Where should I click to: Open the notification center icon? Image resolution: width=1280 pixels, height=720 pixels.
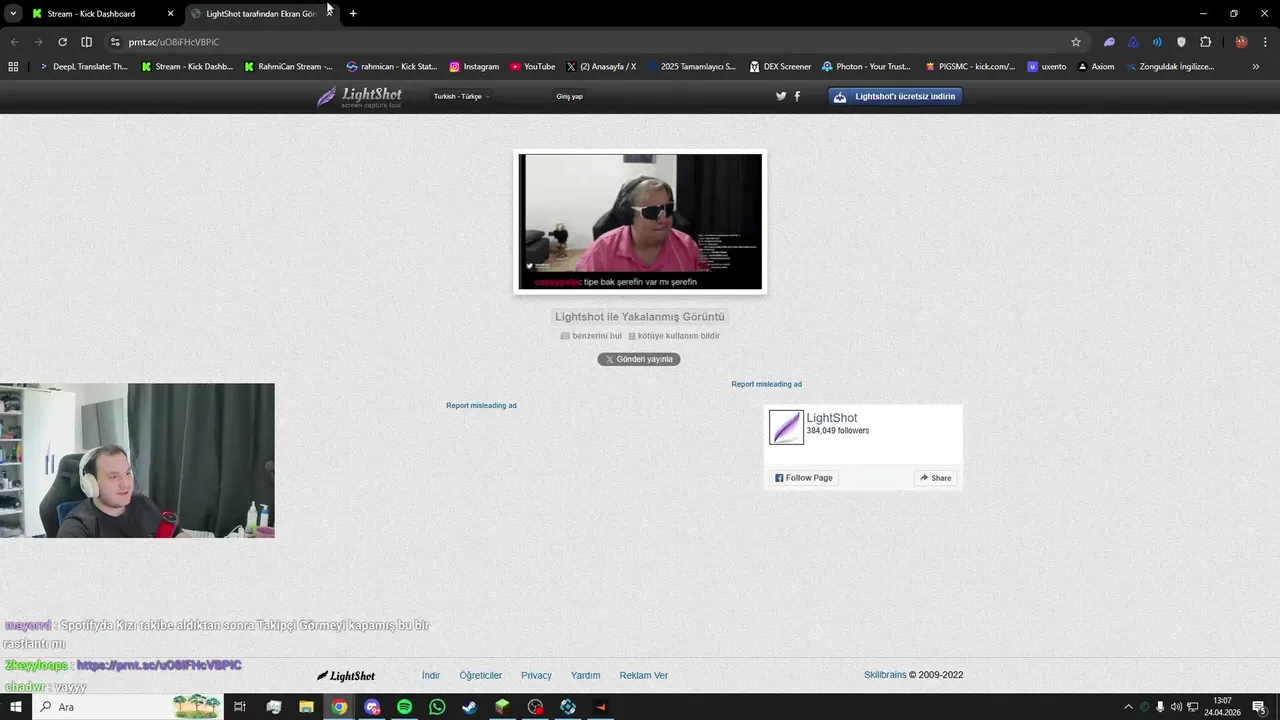click(x=1259, y=707)
